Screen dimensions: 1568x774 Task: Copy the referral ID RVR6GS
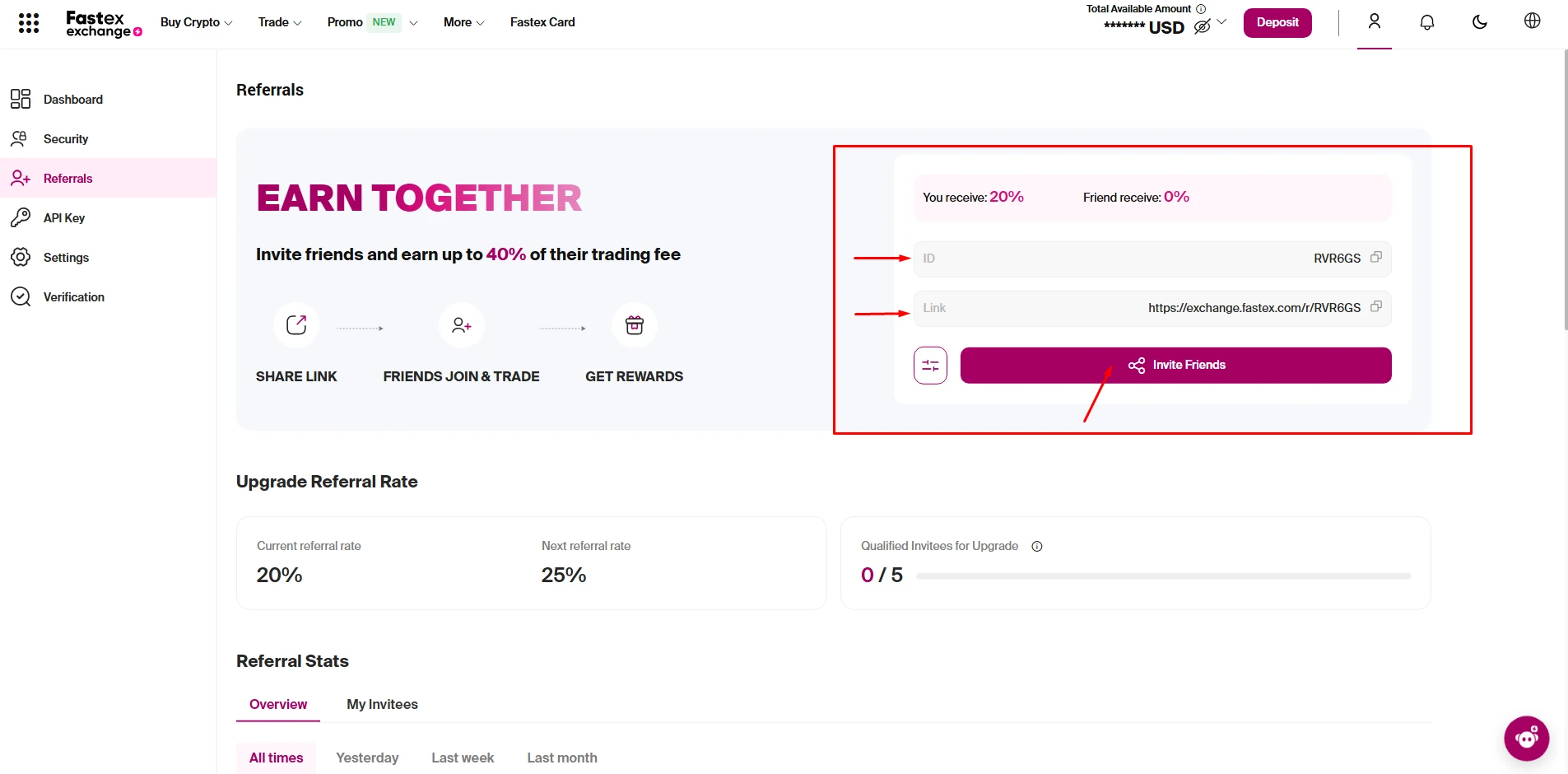1375,258
